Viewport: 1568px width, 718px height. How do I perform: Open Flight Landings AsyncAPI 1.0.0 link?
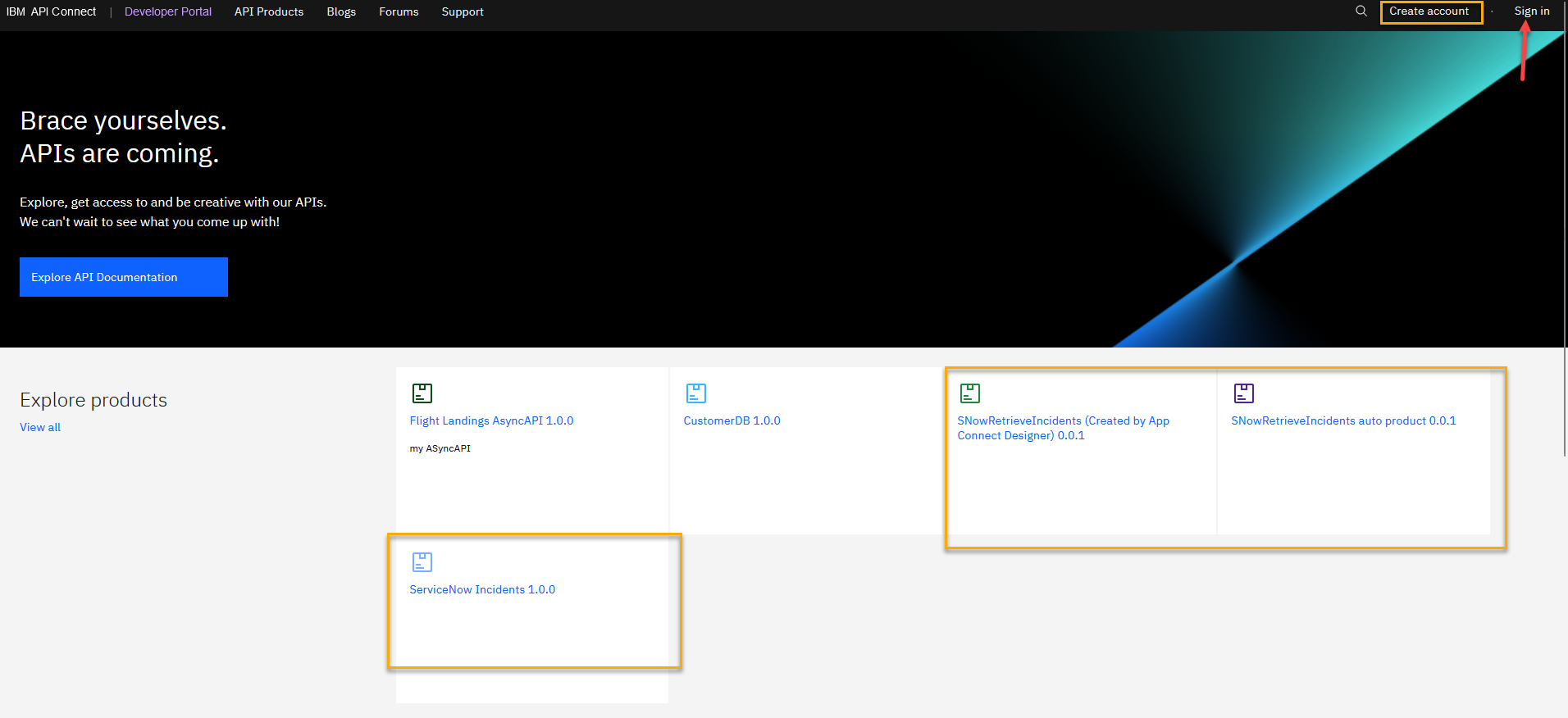(x=491, y=420)
